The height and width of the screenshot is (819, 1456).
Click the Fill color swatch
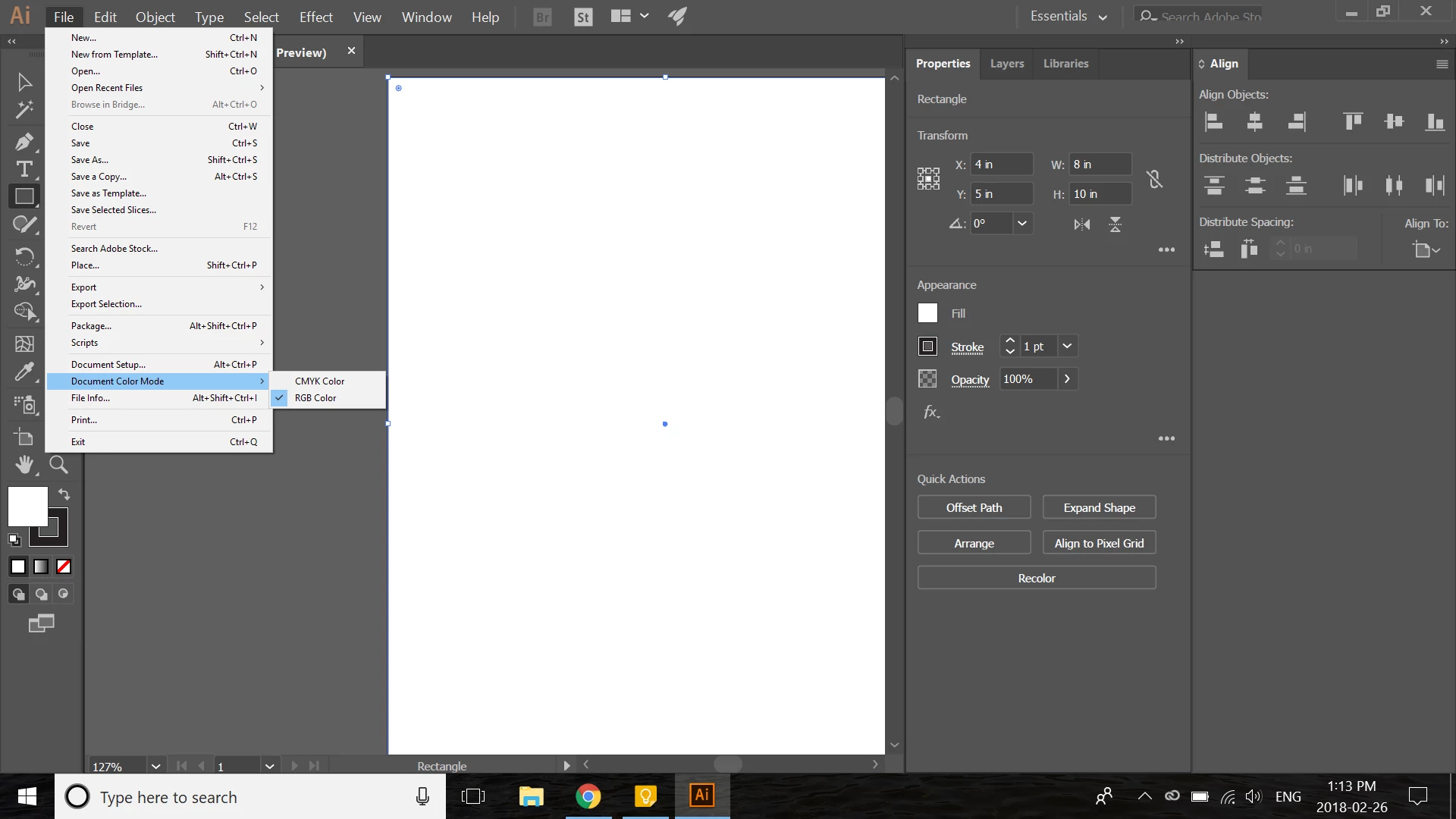point(927,313)
